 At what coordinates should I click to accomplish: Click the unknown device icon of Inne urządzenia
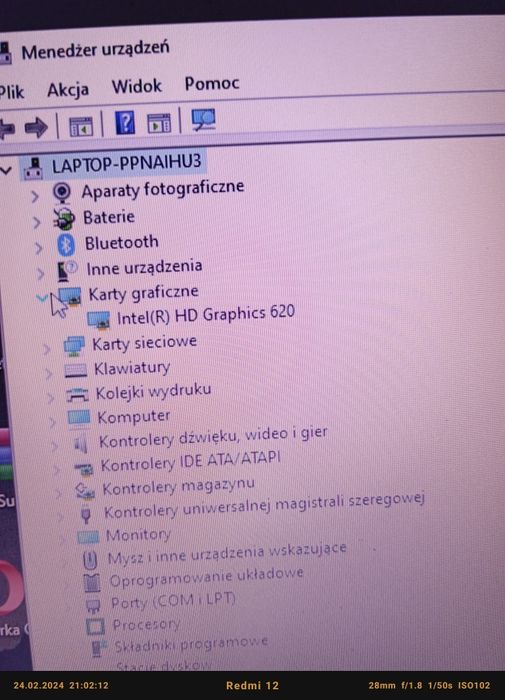point(67,271)
